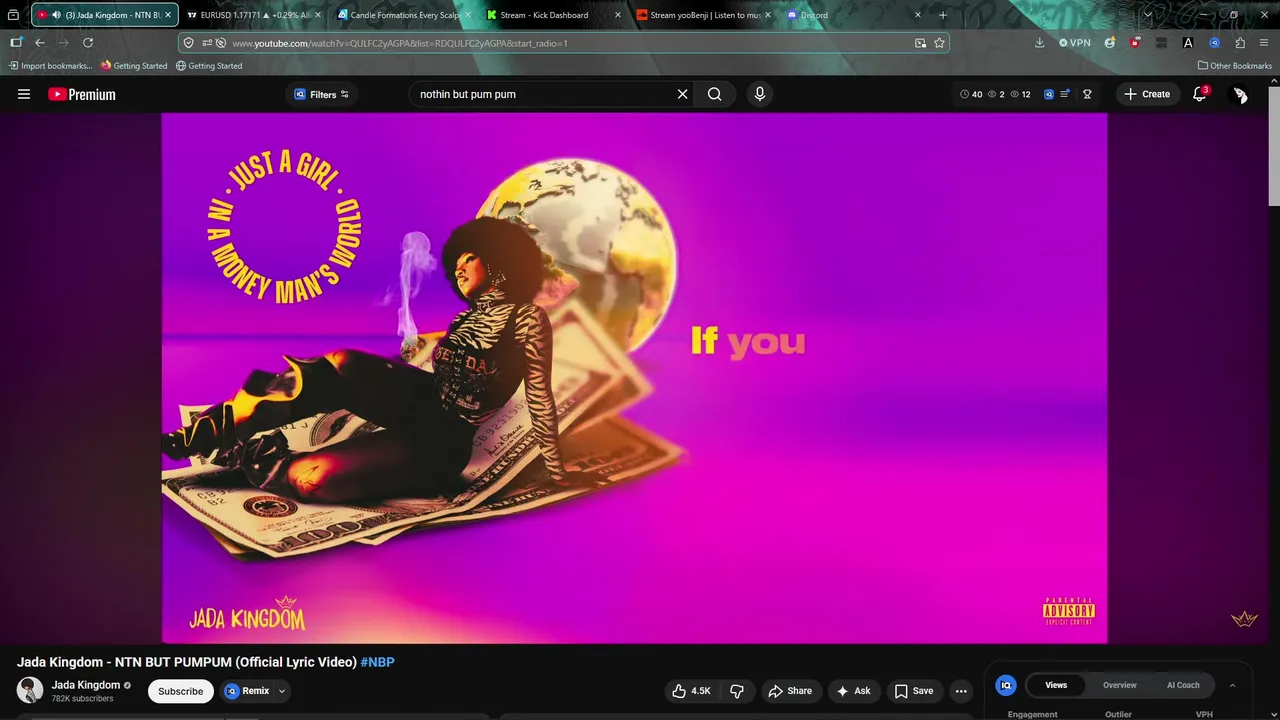Select the vidIQ AI Coach tab

click(1183, 685)
